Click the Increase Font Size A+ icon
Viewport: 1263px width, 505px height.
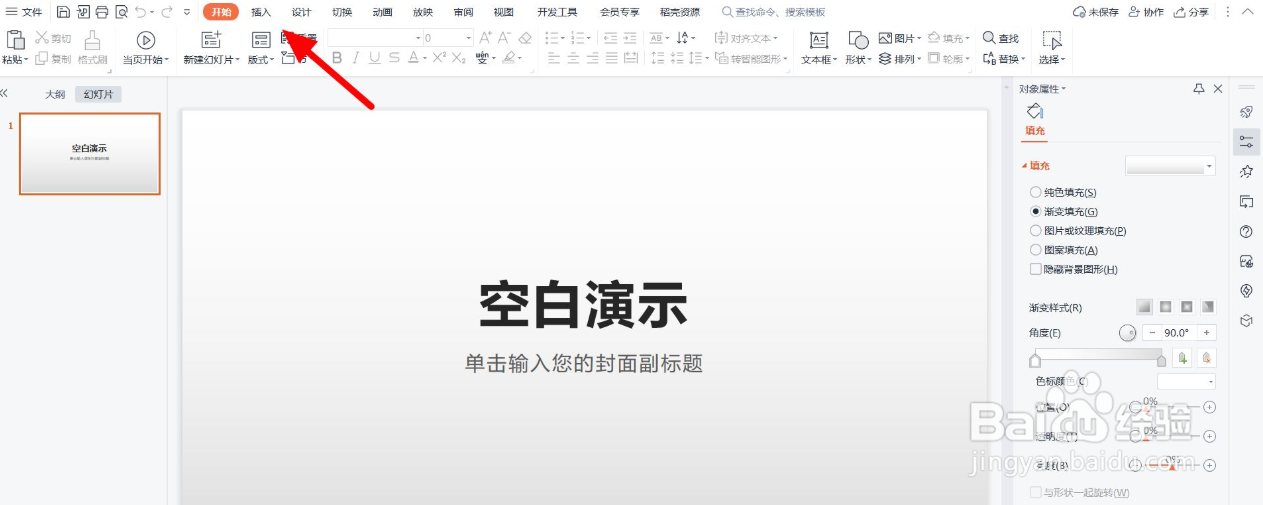click(485, 38)
